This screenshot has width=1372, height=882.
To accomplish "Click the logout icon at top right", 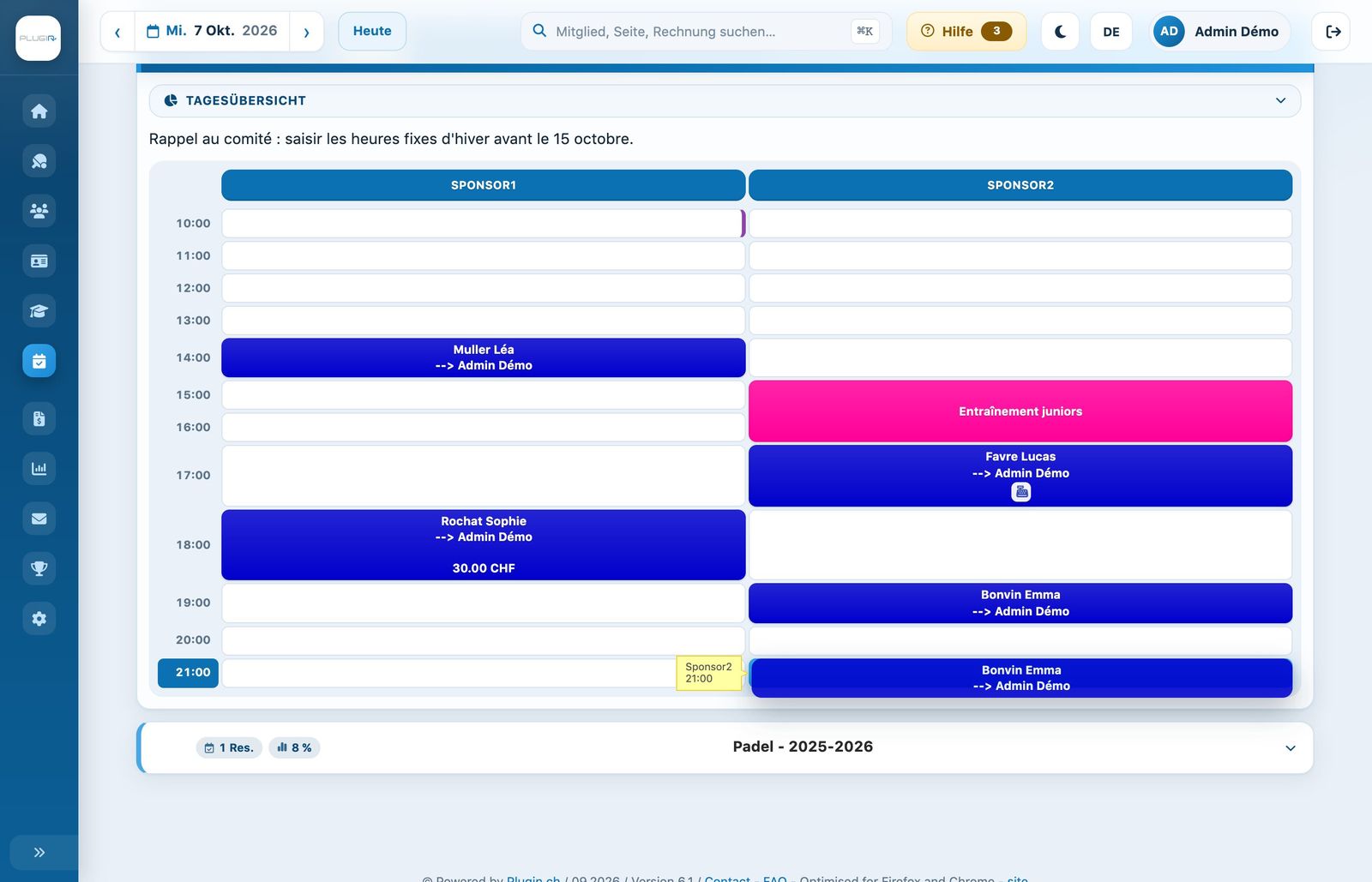I will tap(1332, 32).
